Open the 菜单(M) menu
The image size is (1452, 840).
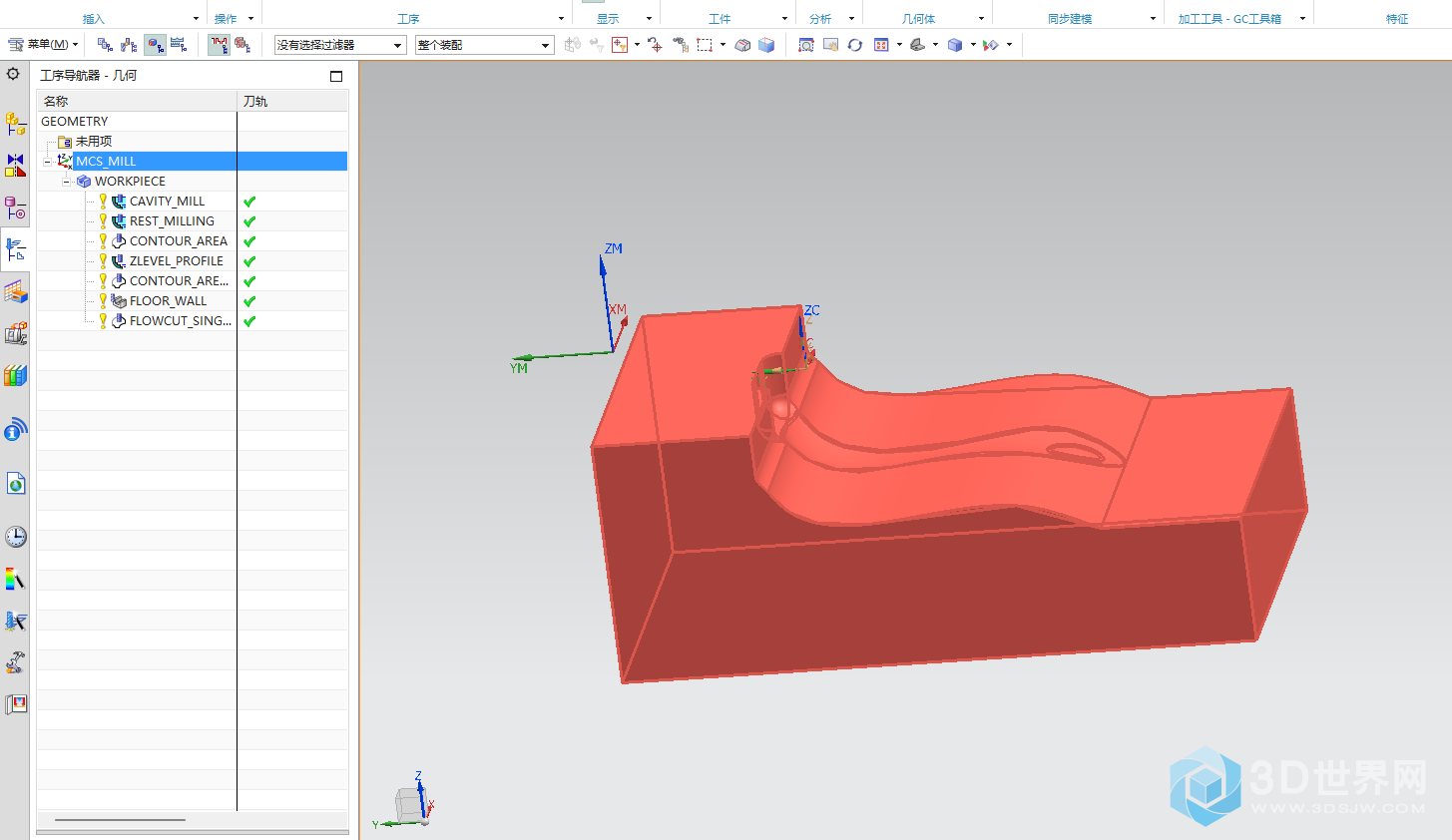tap(43, 45)
